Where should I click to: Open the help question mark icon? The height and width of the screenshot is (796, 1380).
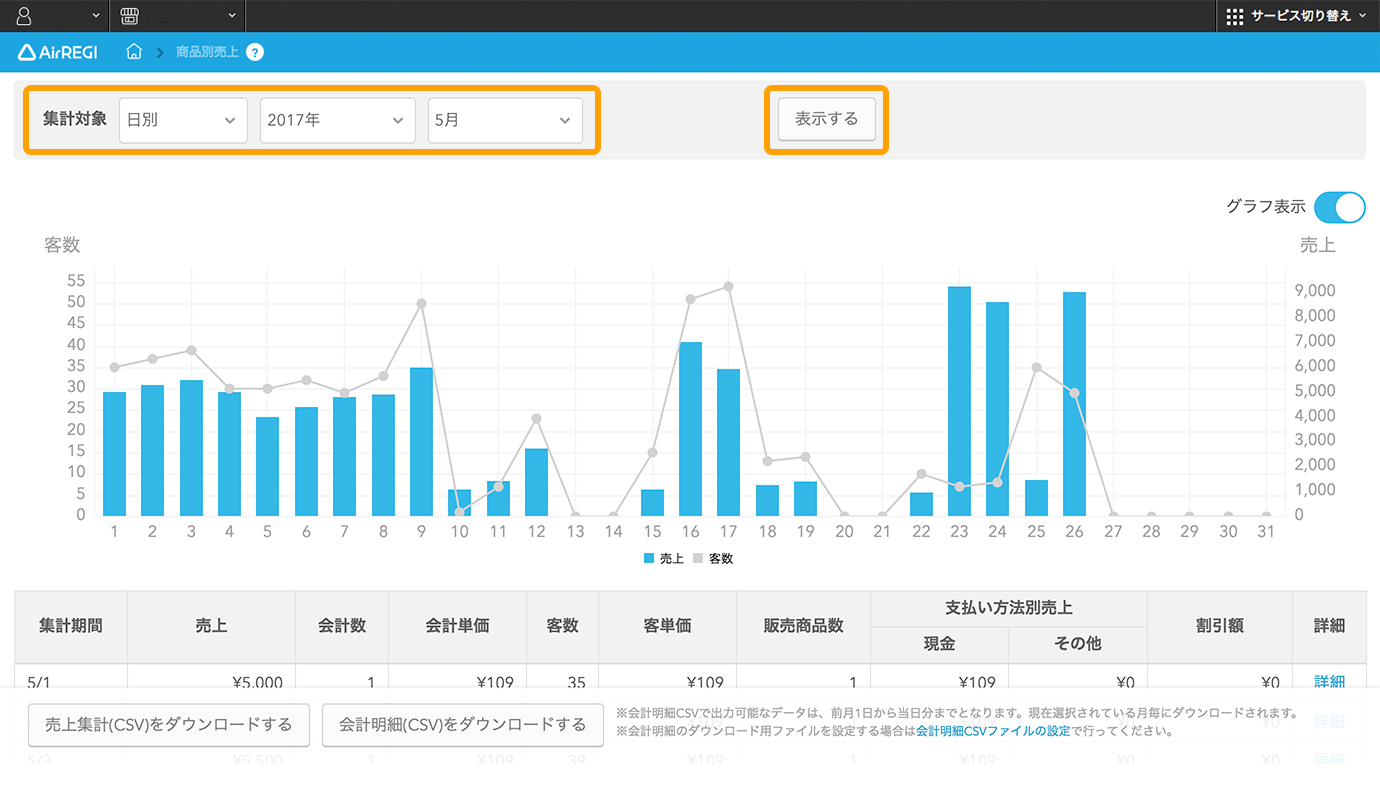255,52
